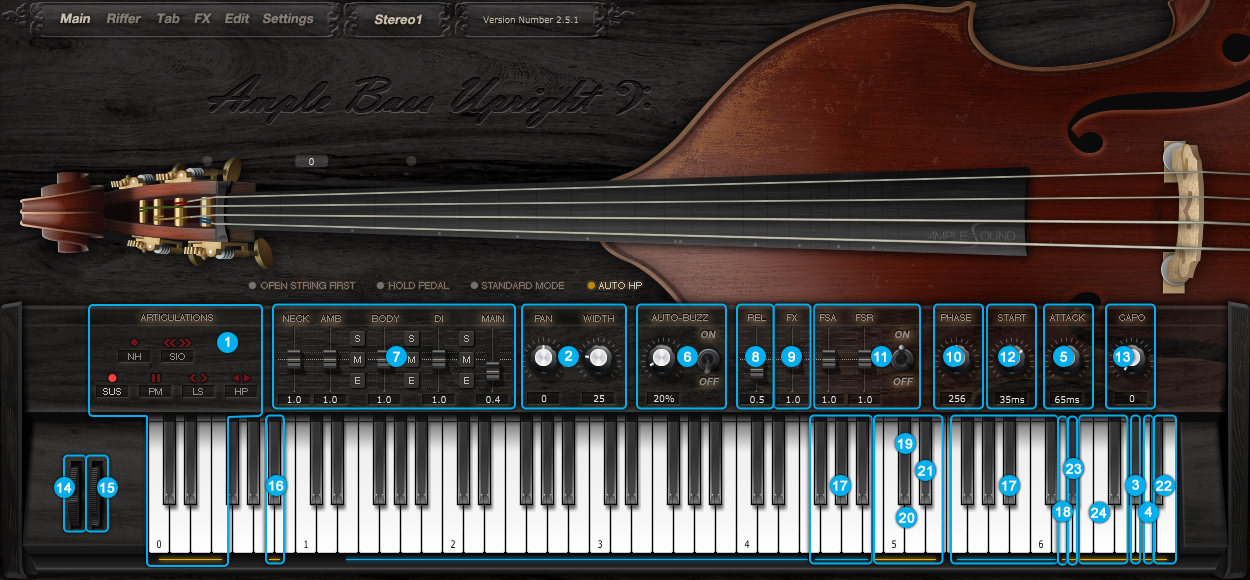The width and height of the screenshot is (1250, 580).
Task: Click the white piano key labeled 3
Action: tap(599, 530)
